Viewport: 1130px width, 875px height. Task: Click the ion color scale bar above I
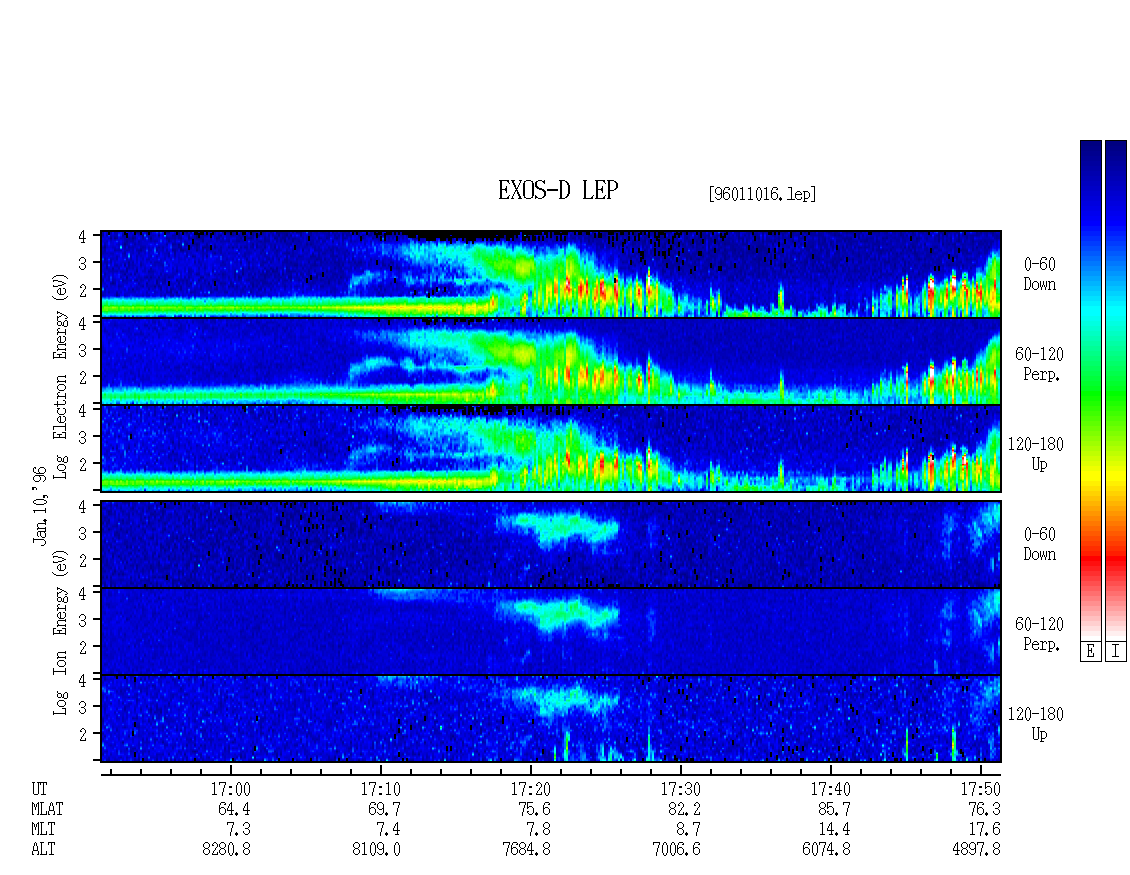click(x=1116, y=389)
